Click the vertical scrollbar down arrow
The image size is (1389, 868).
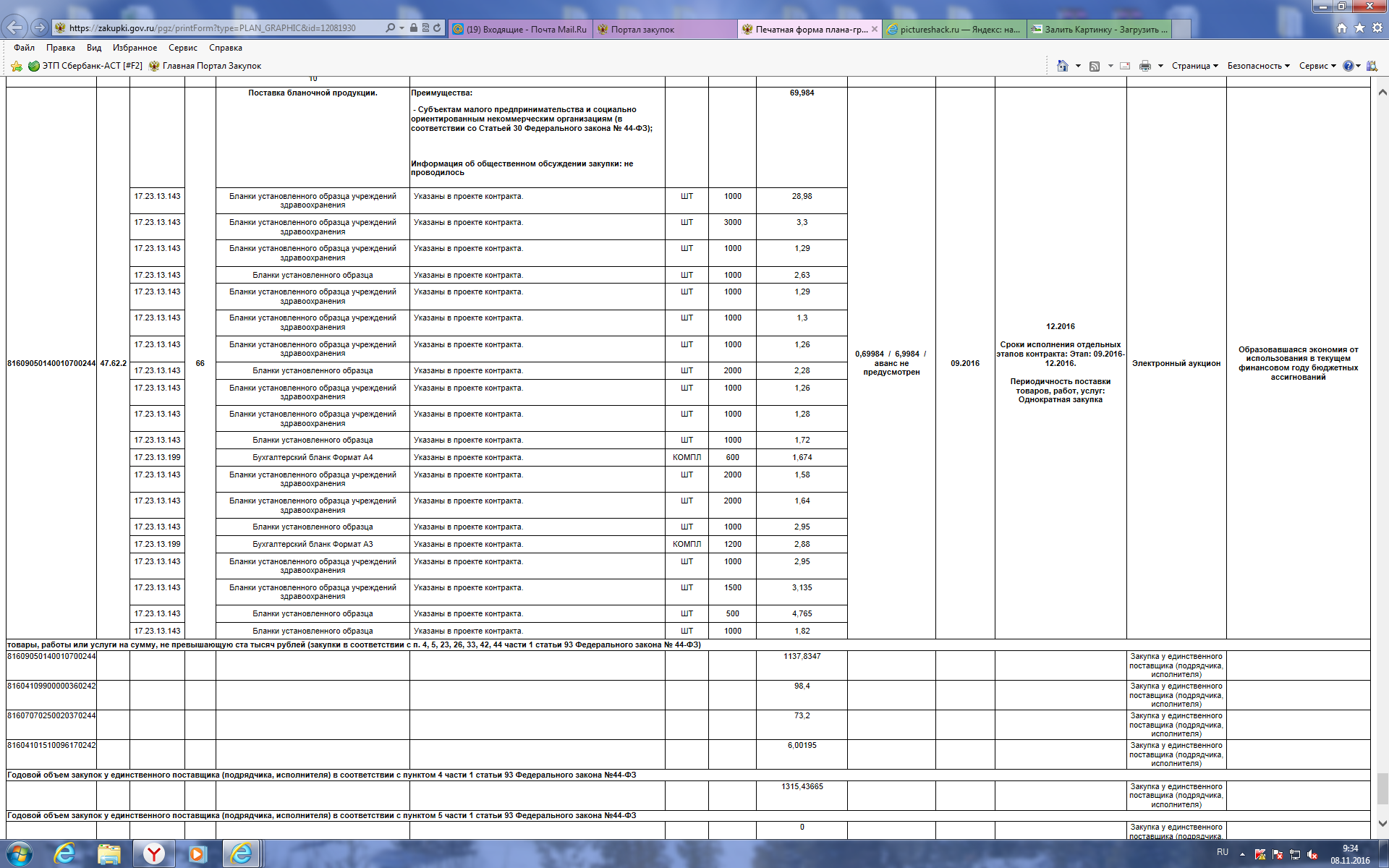1382,823
